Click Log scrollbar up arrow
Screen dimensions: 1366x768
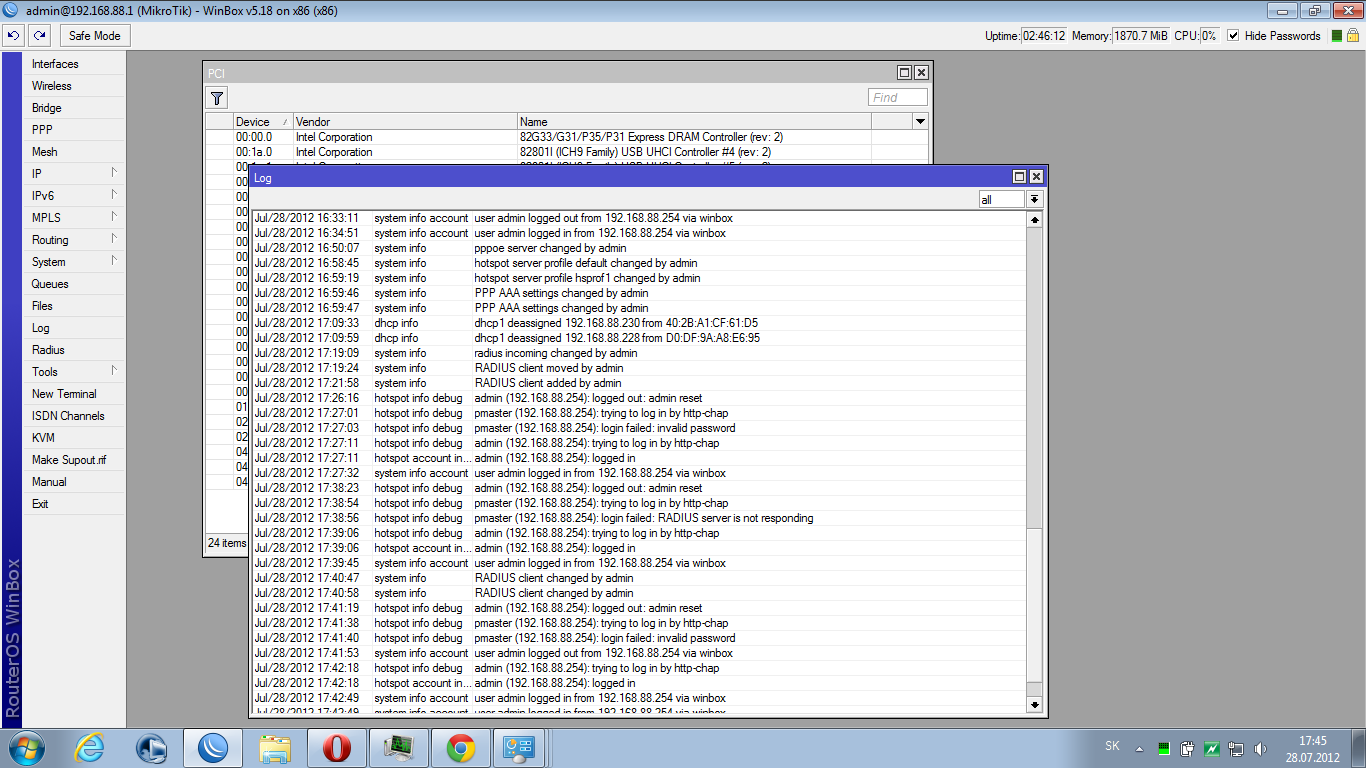[x=1035, y=219]
